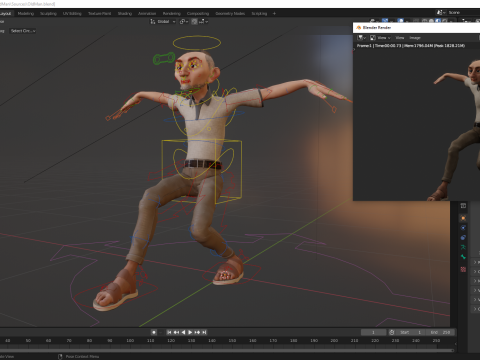Open the Select Circle tool dropdown
Viewport: 480px width, 360px height.
coord(23,31)
